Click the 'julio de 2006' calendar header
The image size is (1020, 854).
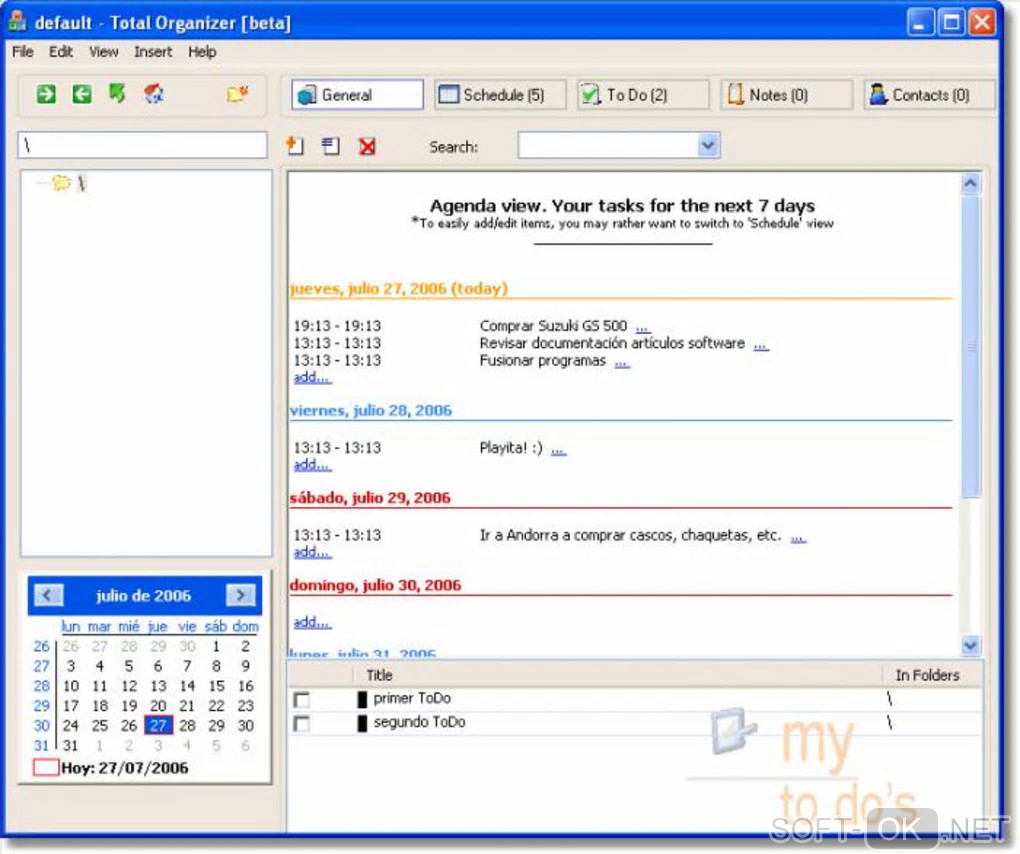[x=144, y=595]
